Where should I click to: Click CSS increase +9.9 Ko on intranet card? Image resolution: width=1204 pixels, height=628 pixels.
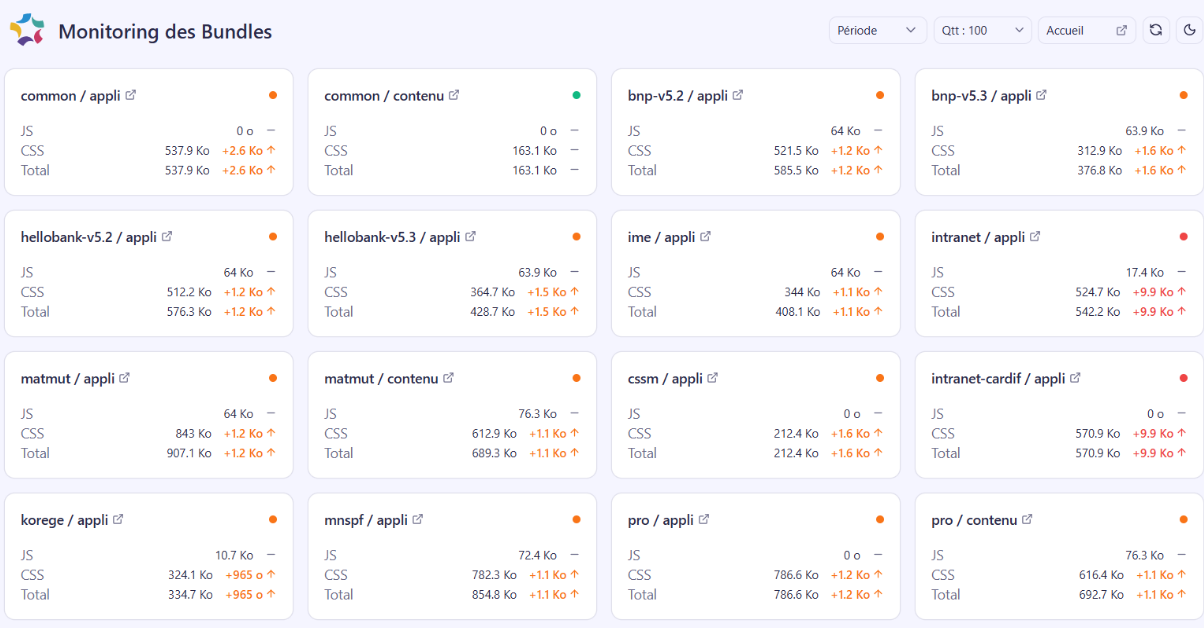click(x=1155, y=292)
